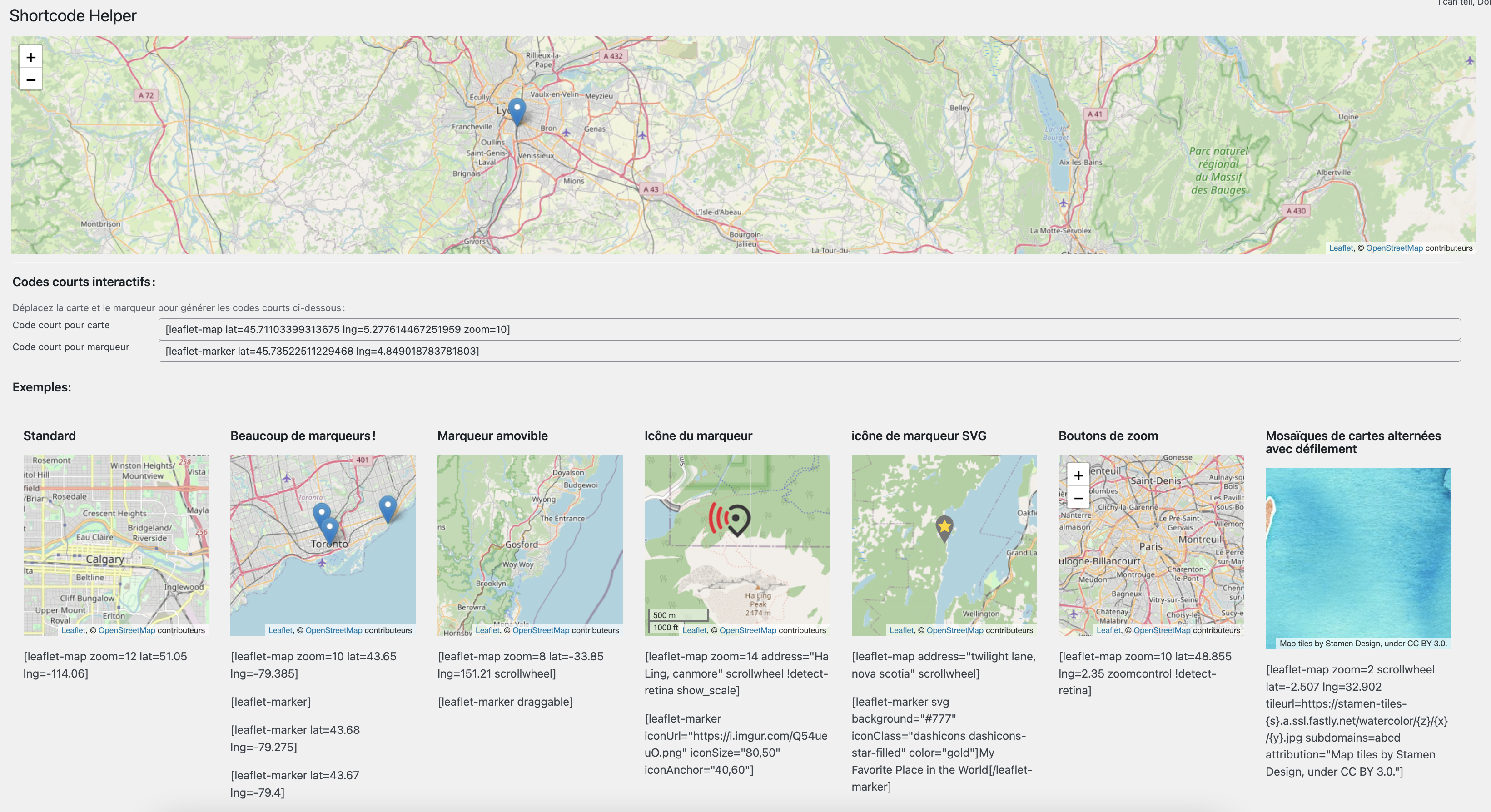Image resolution: width=1491 pixels, height=812 pixels.
Task: Open OpenStreetMap link on main map attribution
Action: coord(1394,248)
